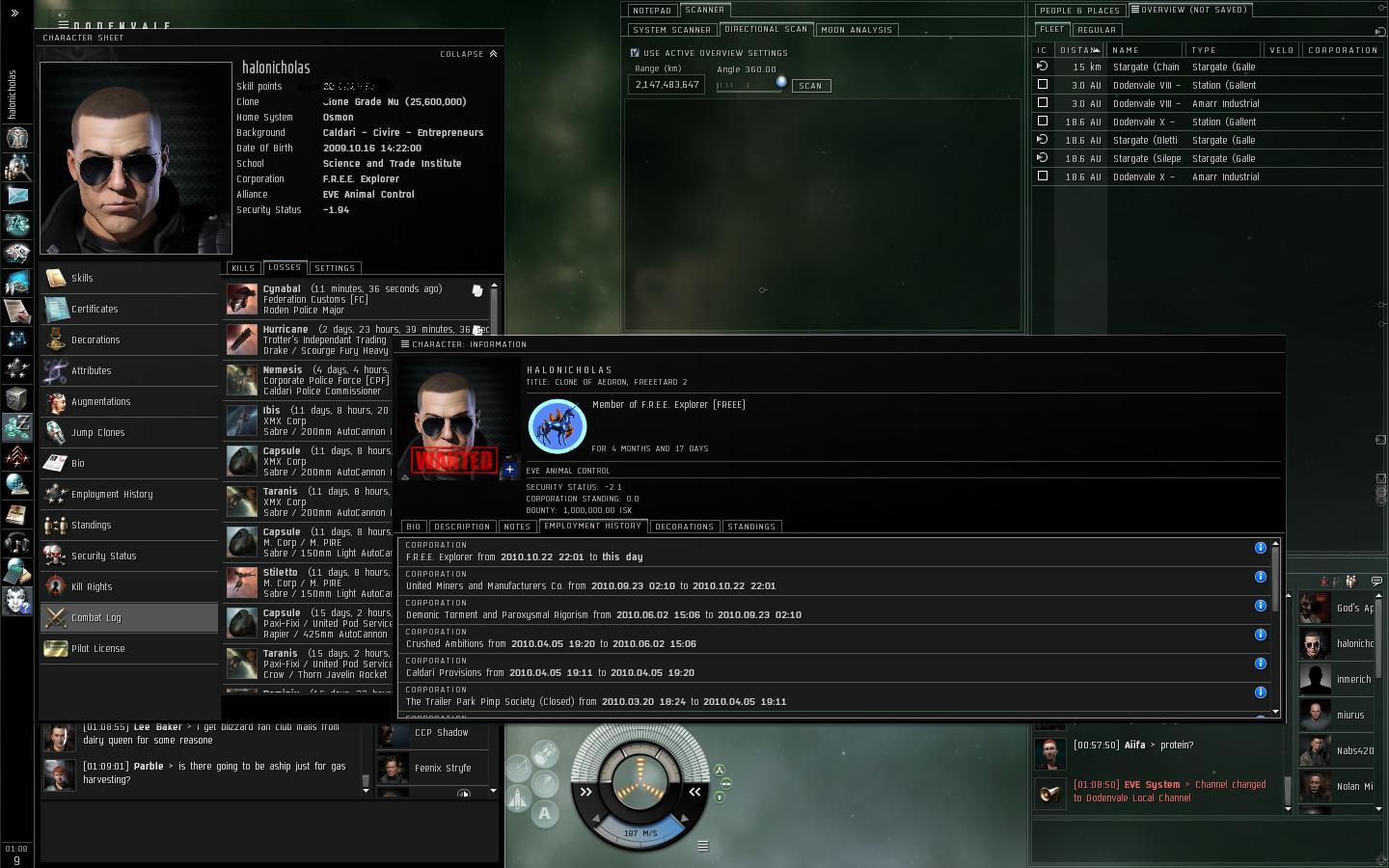Expand the right HUD panel arrows
This screenshot has width=1389, height=868.
pos(694,792)
